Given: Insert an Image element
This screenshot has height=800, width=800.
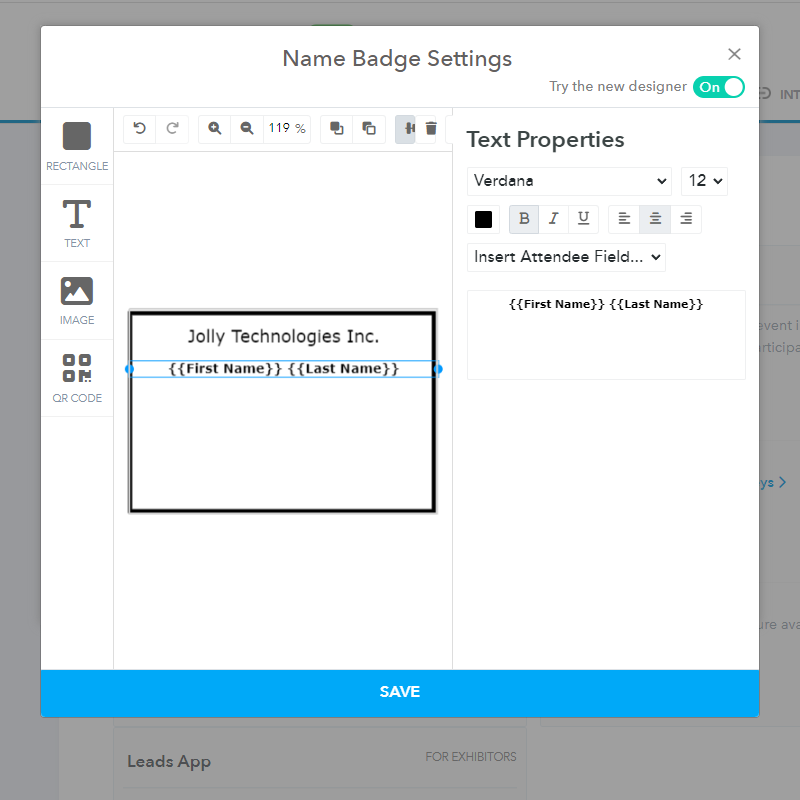Looking at the screenshot, I should [x=77, y=300].
